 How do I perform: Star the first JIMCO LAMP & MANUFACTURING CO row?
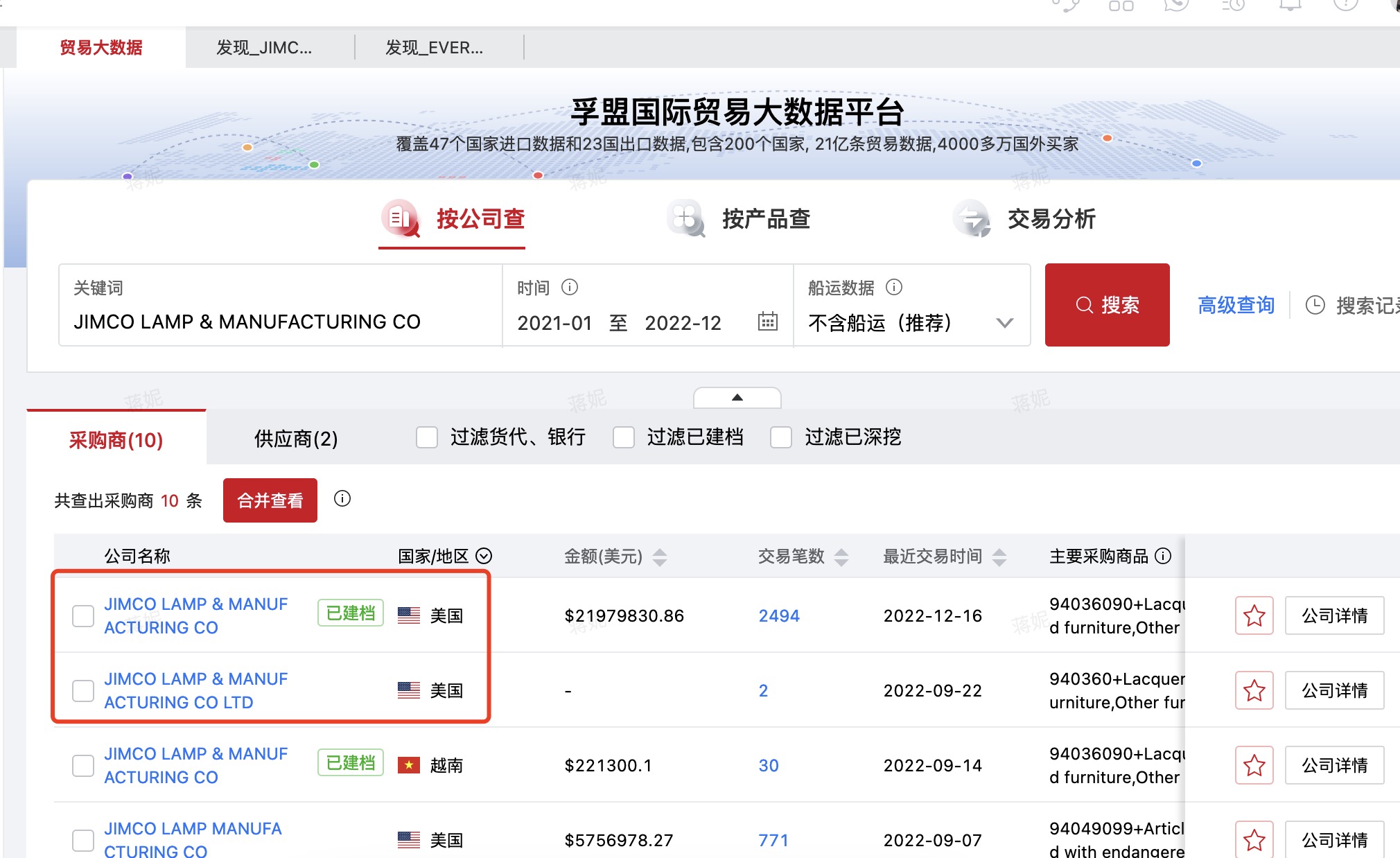(1254, 615)
